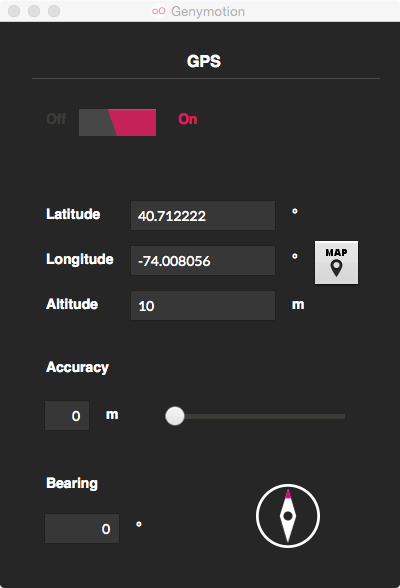Minimize the Genymotion window

34,11
